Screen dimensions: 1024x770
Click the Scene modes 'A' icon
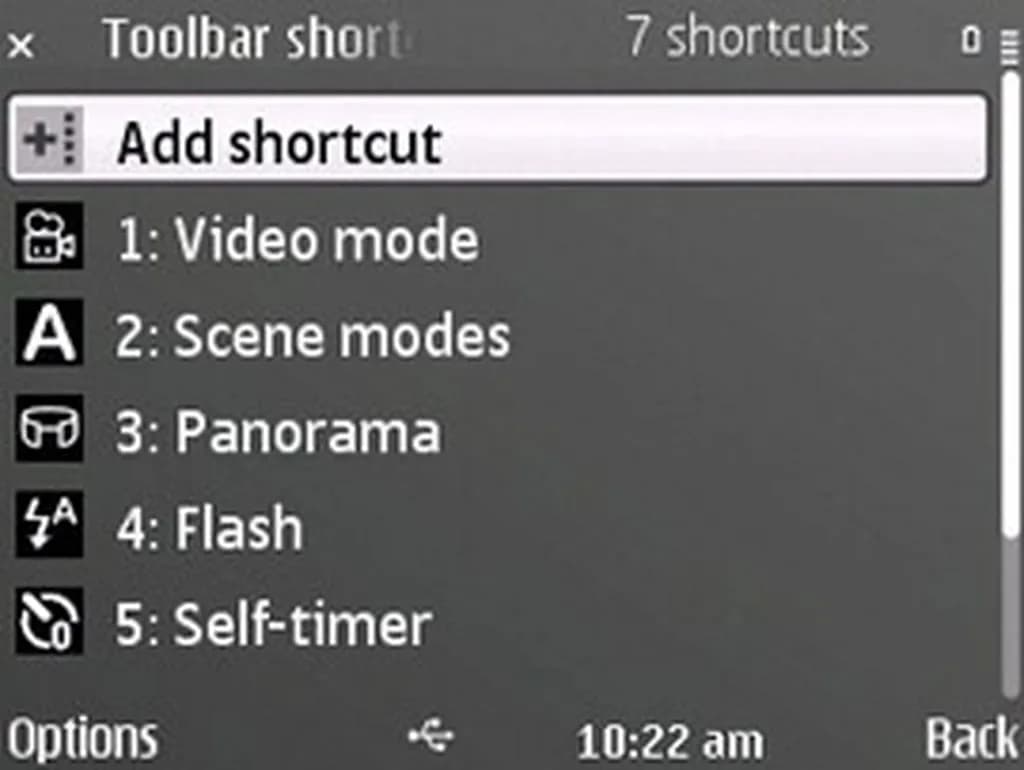coord(49,336)
